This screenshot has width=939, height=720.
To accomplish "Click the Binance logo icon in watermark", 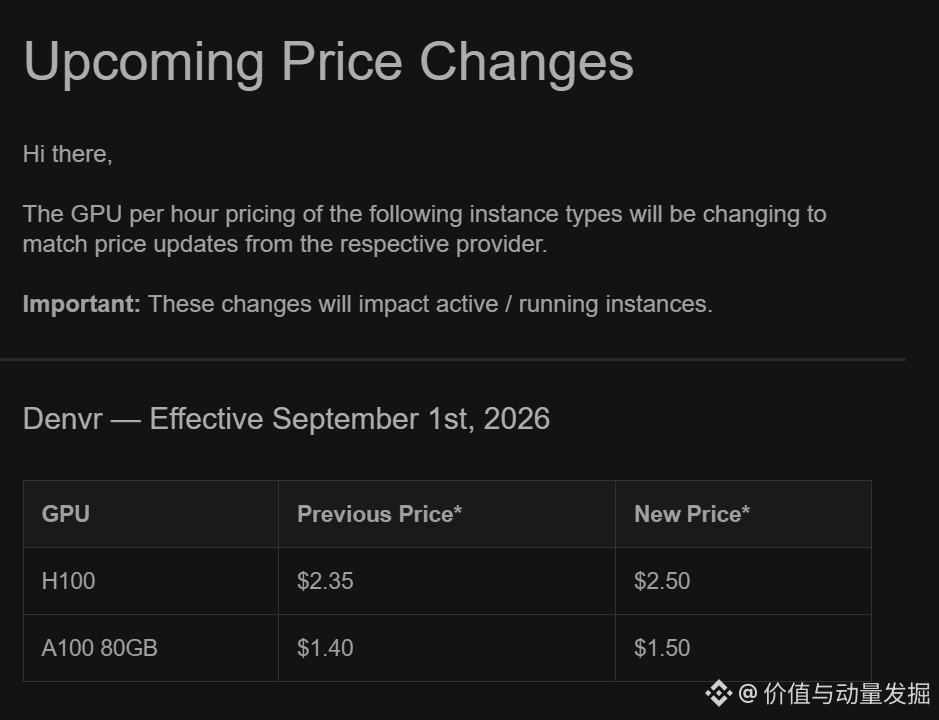I will click(719, 694).
